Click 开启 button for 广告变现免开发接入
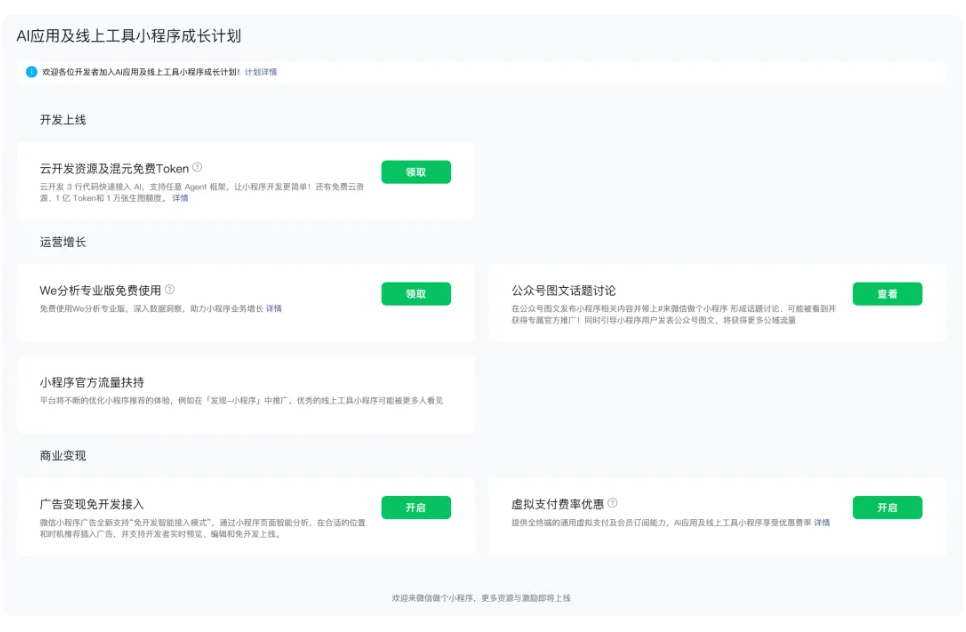Image resolution: width=966 pixels, height=632 pixels. (416, 507)
